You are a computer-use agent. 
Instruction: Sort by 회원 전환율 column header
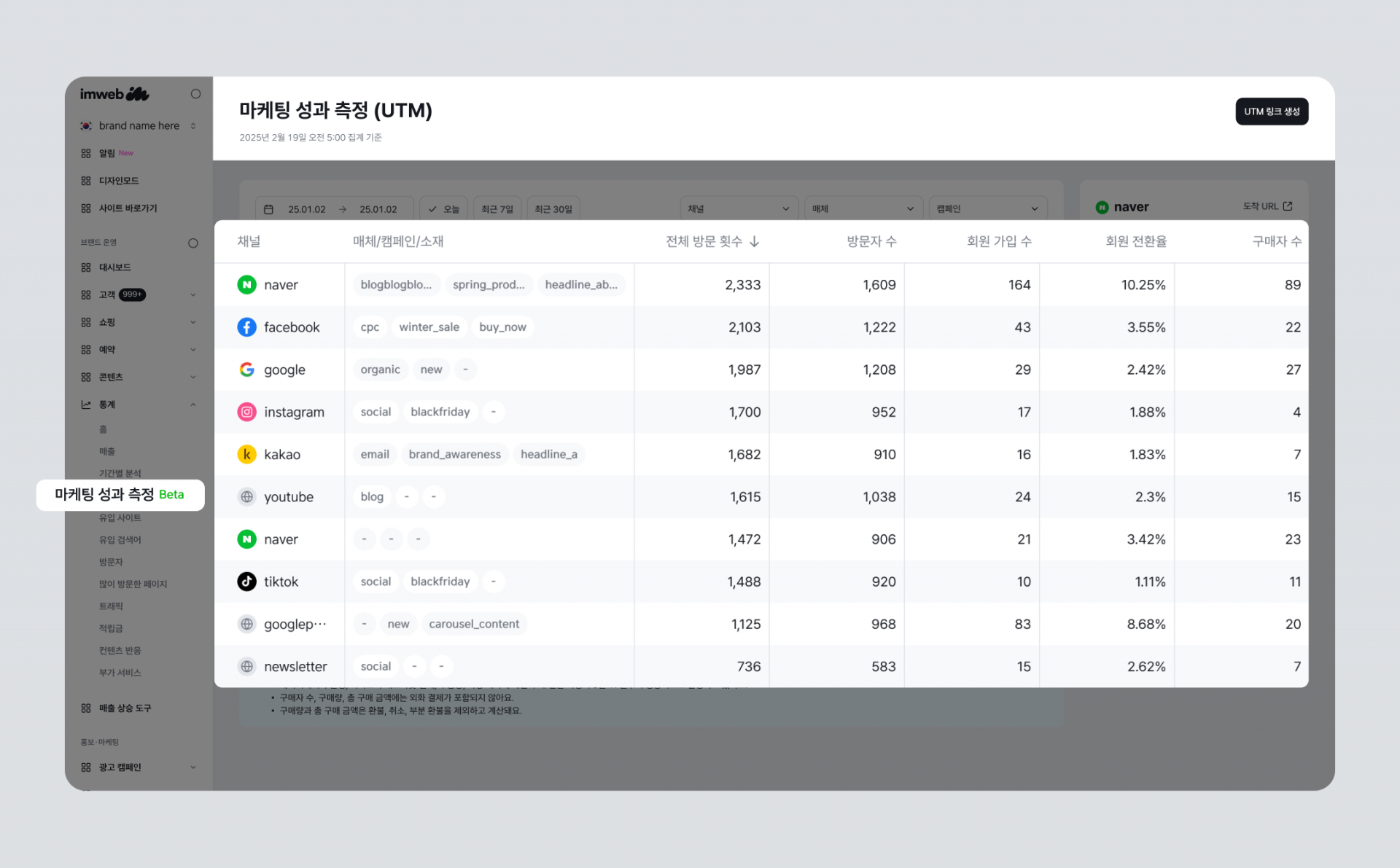[x=1135, y=241]
